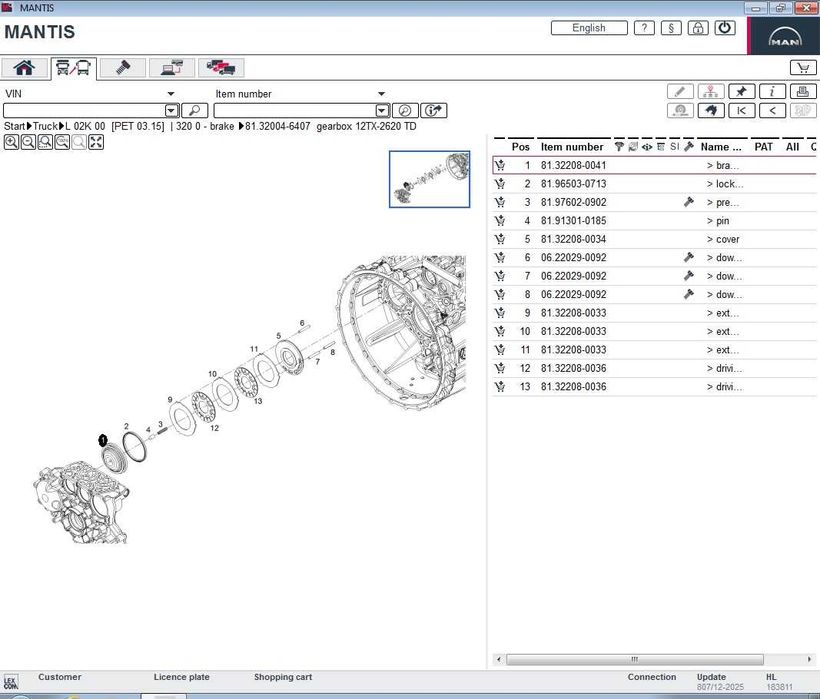This screenshot has height=699, width=820.
Task: Click the horse head icon button
Action: click(711, 110)
